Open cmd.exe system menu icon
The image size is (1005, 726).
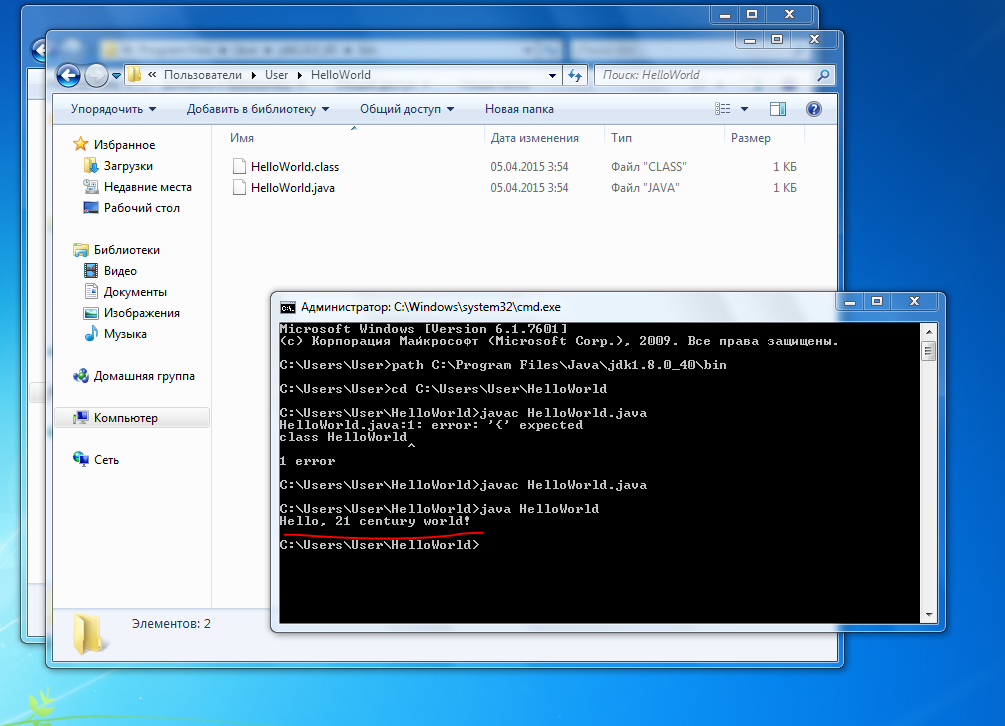pyautogui.click(x=288, y=308)
